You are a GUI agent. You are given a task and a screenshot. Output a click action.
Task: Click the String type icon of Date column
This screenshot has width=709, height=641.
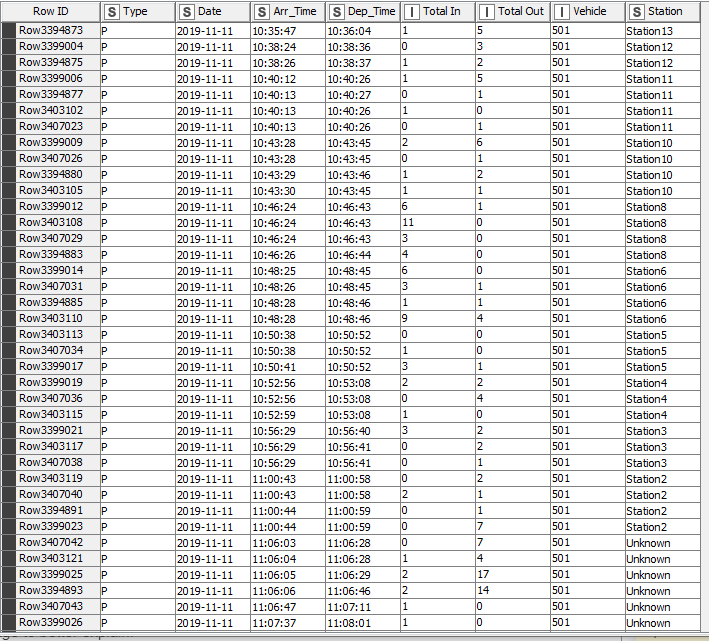[x=187, y=12]
